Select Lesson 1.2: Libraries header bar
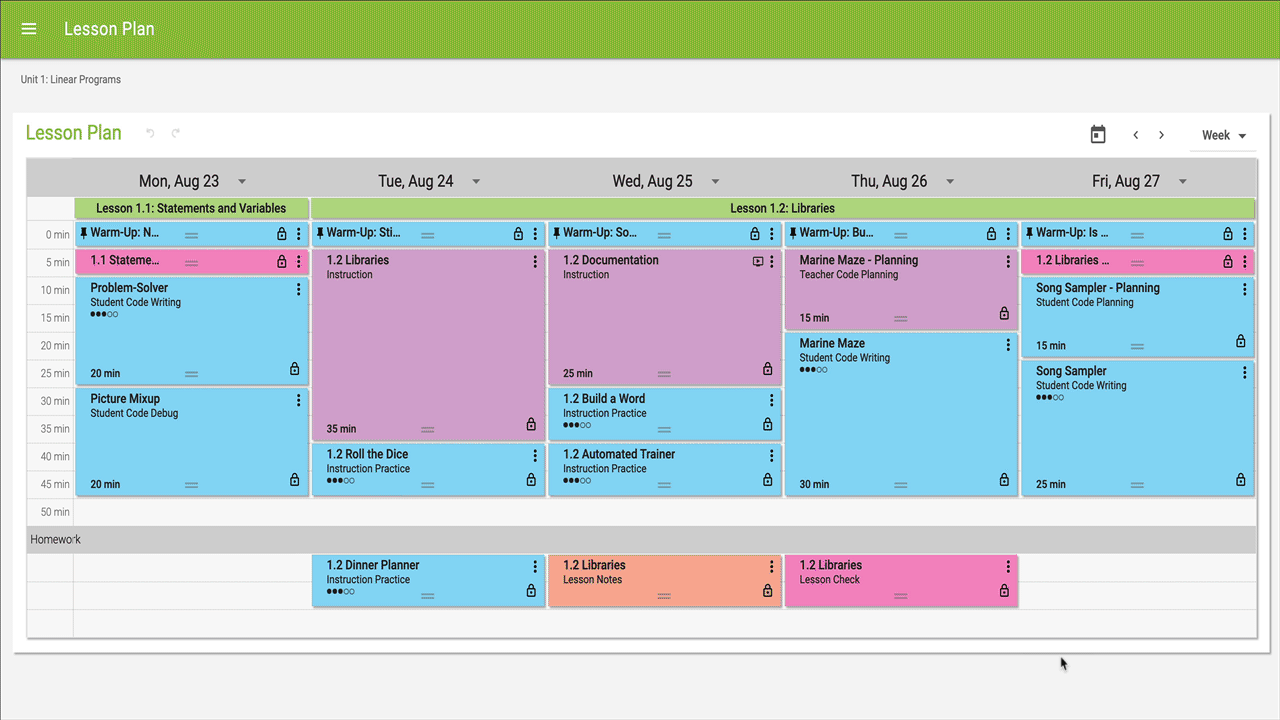Viewport: 1280px width, 720px height. coord(782,209)
